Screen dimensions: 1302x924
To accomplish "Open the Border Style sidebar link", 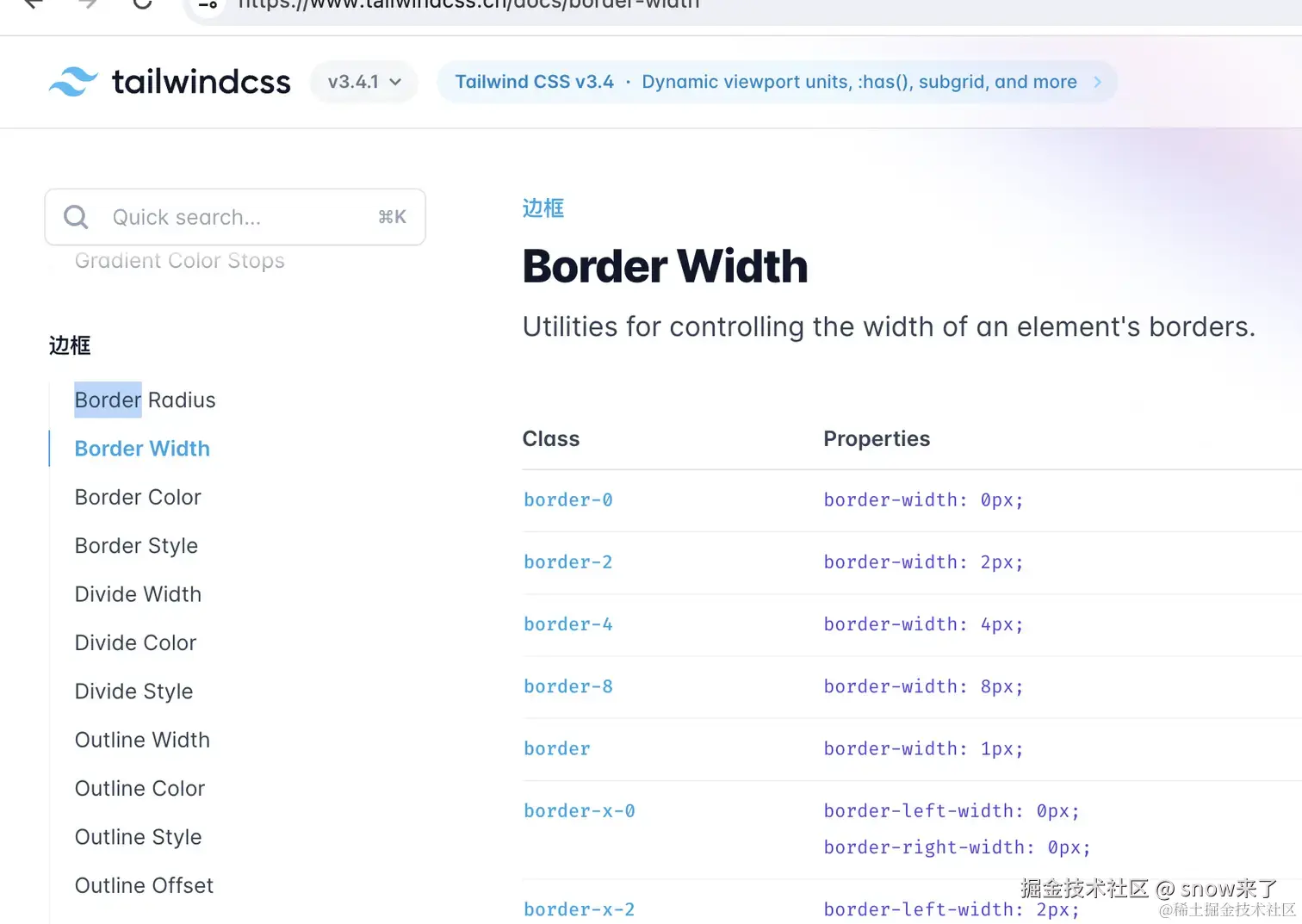I will click(x=136, y=546).
